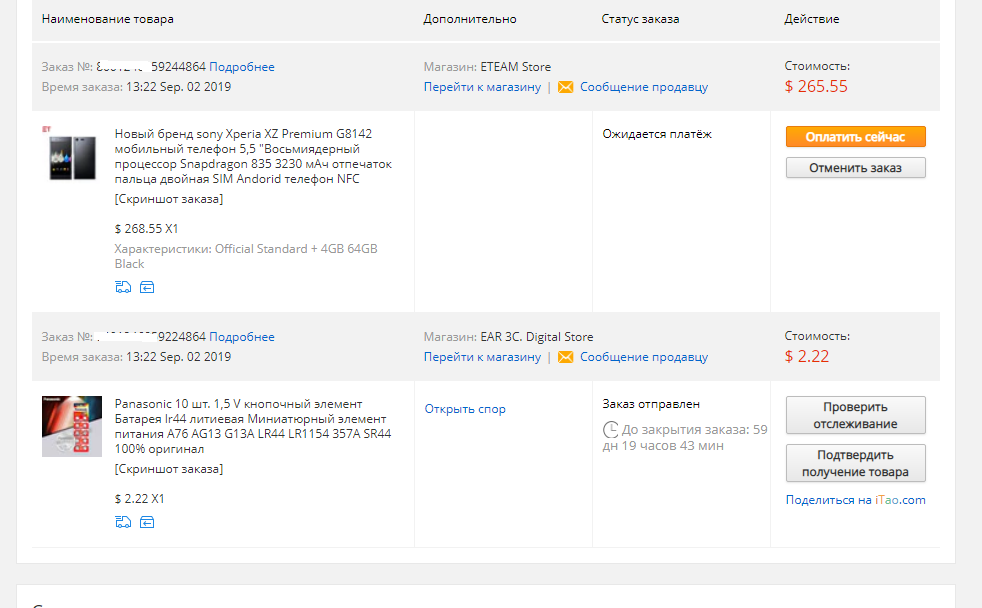Click order number ending 9224864
The height and width of the screenshot is (608, 982).
click(151, 337)
